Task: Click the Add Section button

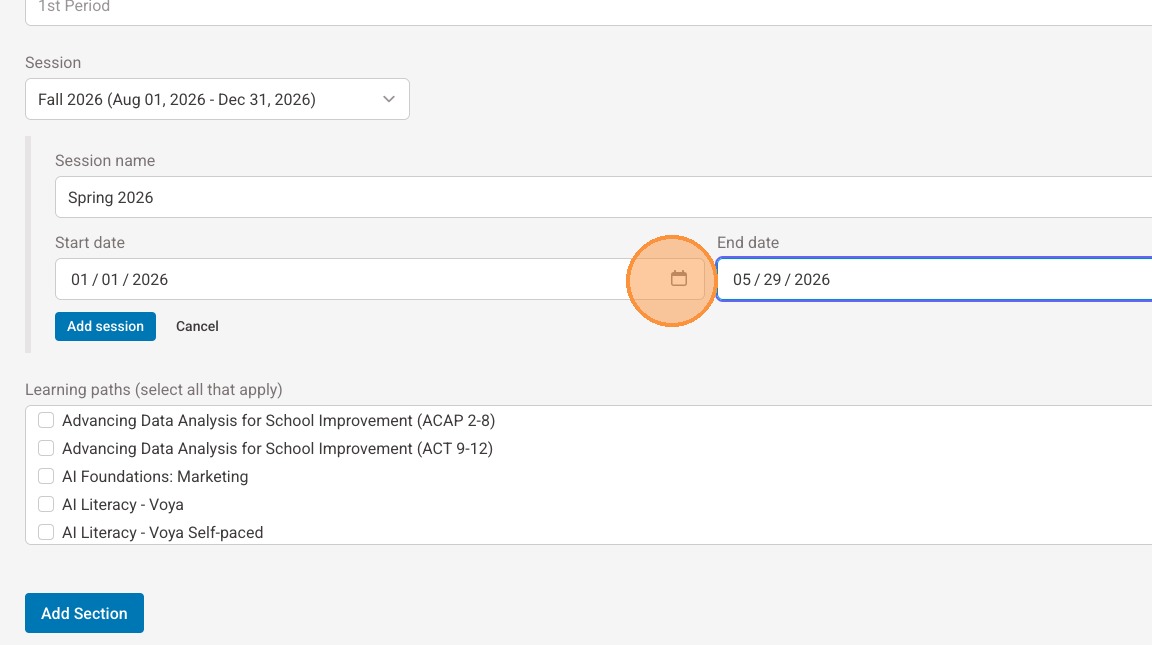Action: (84, 613)
